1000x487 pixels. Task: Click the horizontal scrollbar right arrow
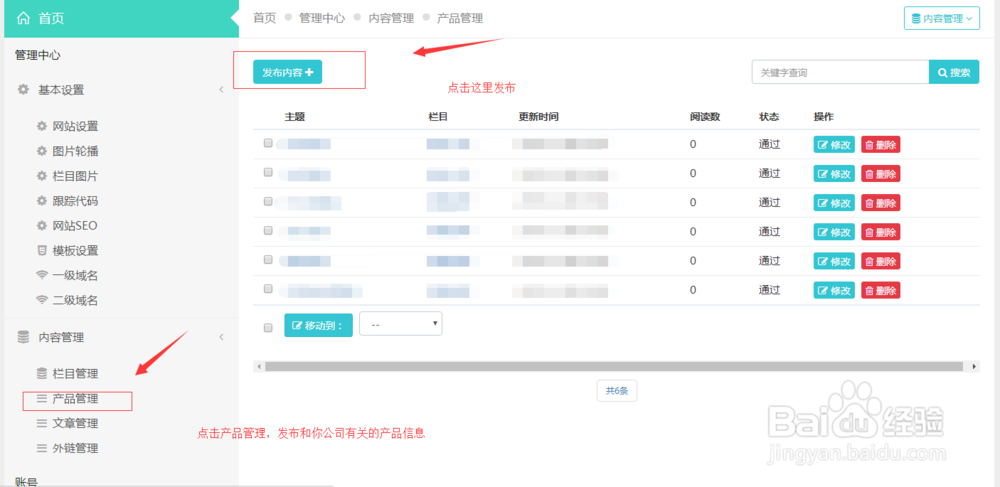coord(974,367)
